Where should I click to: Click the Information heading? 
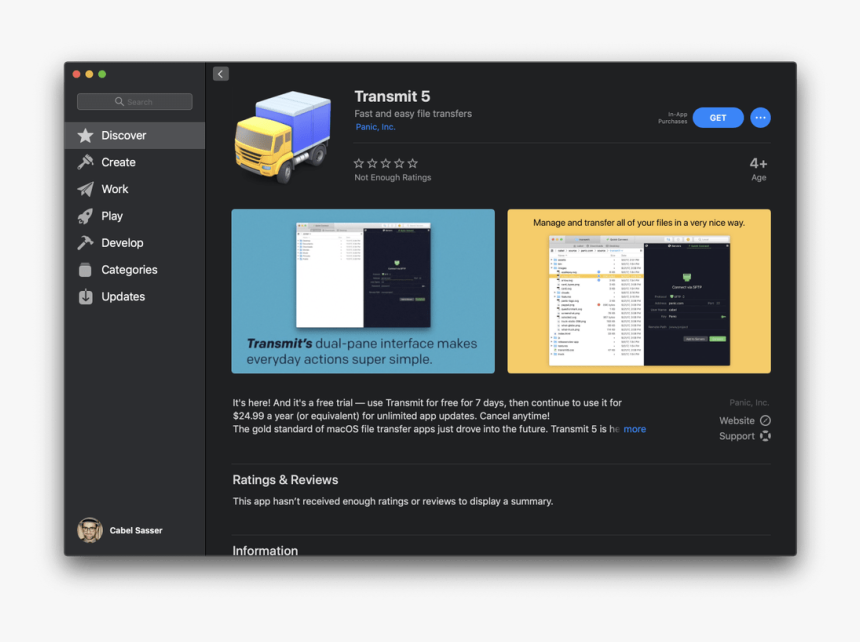pyautogui.click(x=265, y=550)
